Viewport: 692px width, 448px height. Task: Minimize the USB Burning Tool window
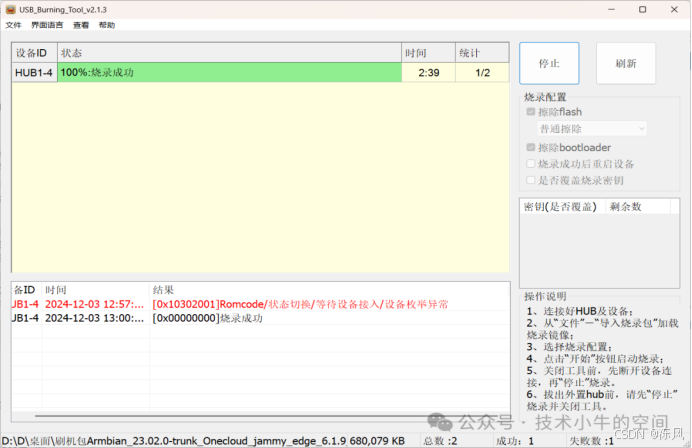coord(611,9)
